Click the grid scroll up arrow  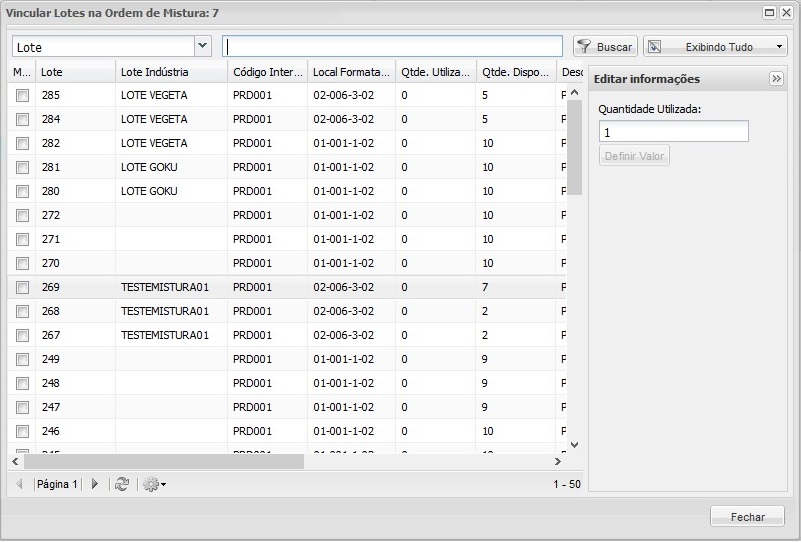point(575,92)
